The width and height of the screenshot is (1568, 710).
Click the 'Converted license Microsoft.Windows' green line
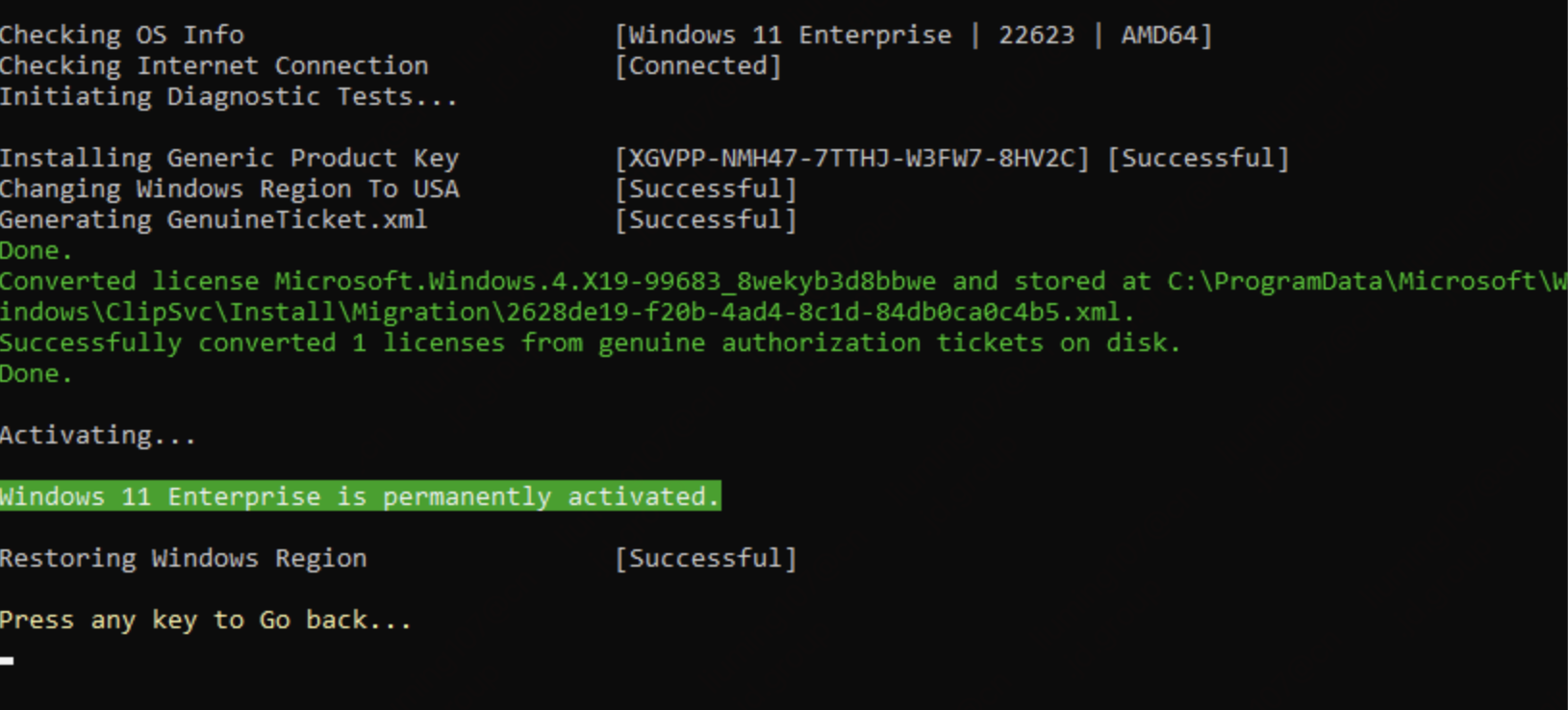[784, 281]
